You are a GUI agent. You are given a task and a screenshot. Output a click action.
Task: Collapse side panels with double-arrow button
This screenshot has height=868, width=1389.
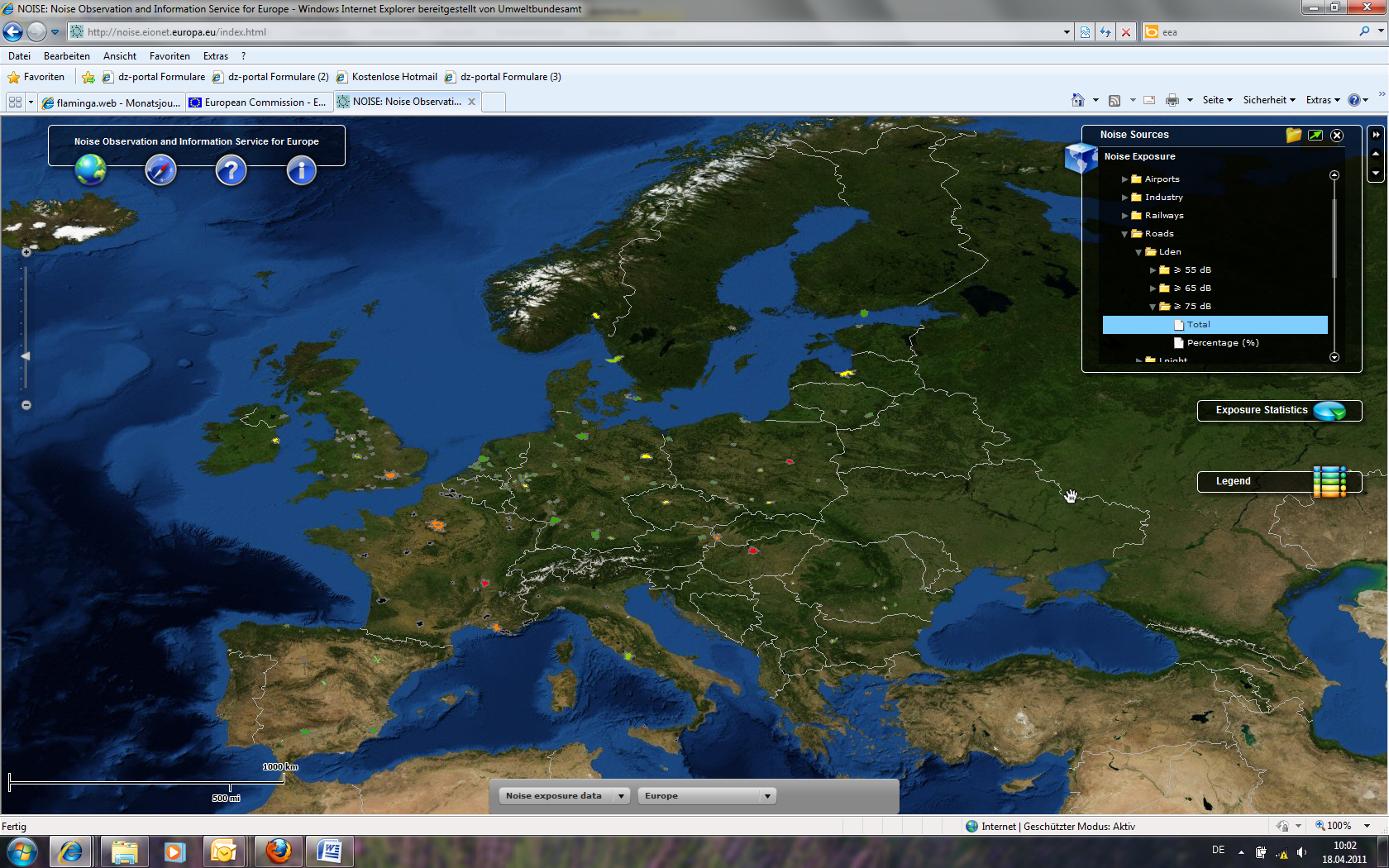1376,135
